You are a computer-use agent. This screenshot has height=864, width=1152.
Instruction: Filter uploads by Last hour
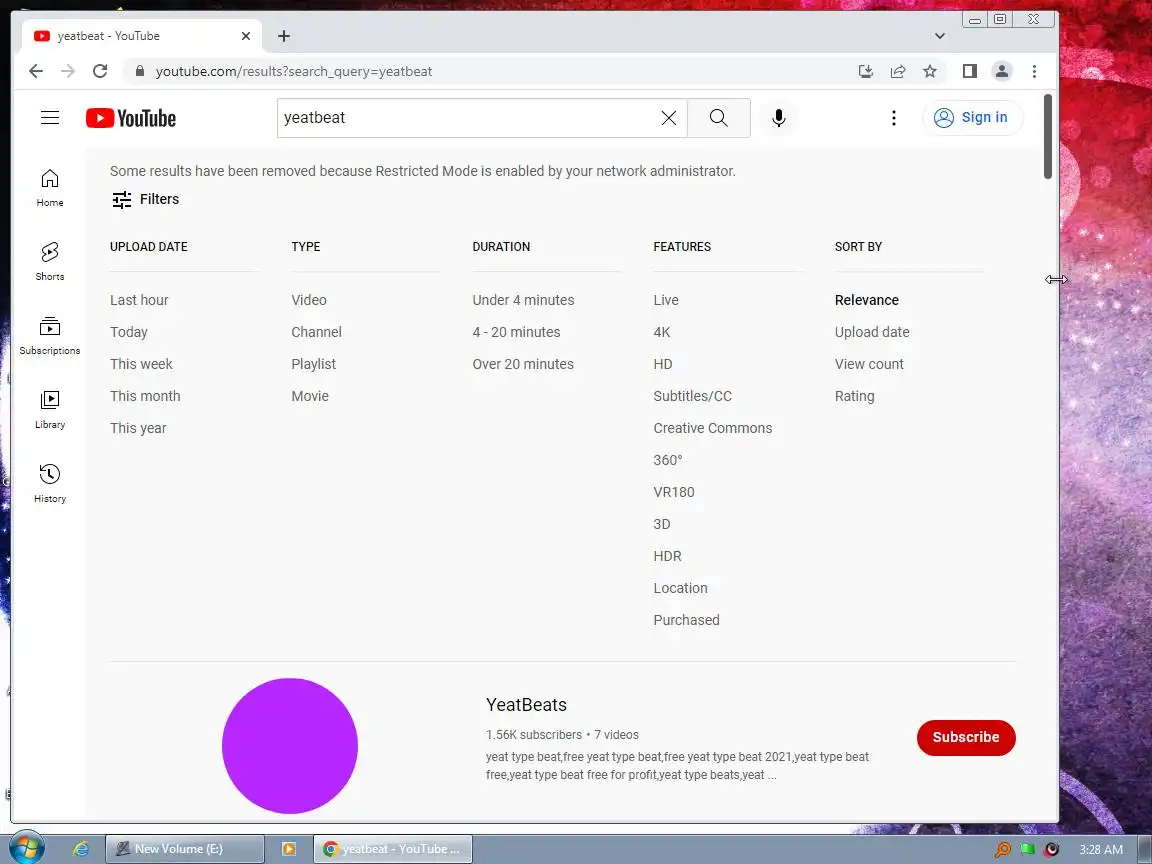[139, 300]
